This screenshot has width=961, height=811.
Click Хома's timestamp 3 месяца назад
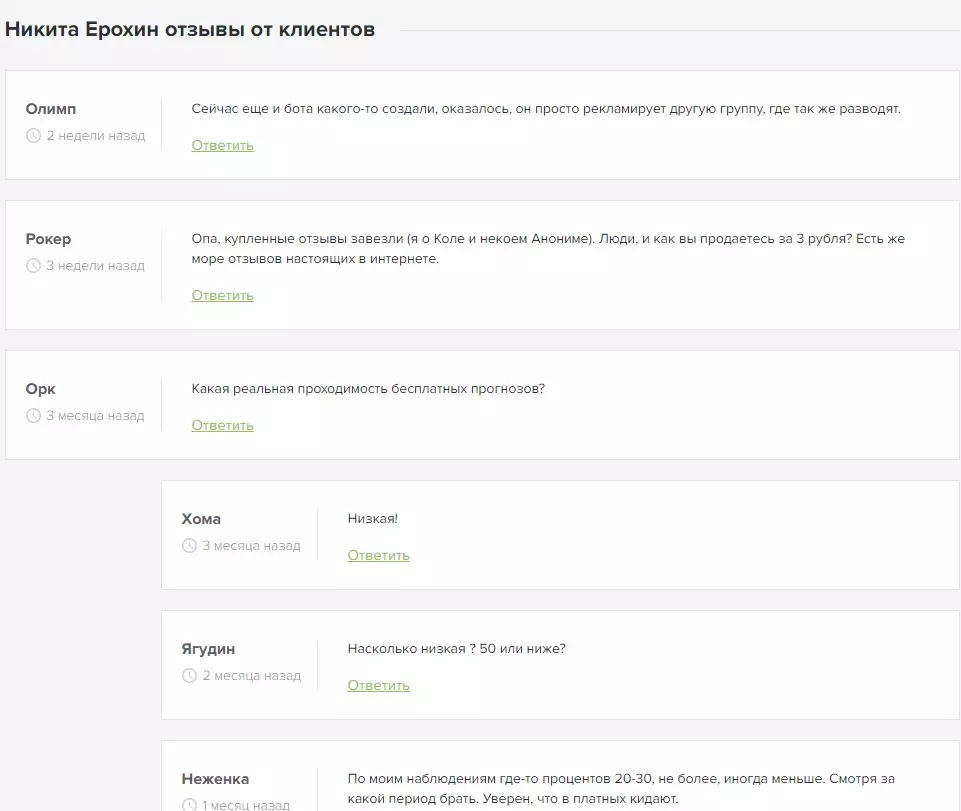pos(252,546)
